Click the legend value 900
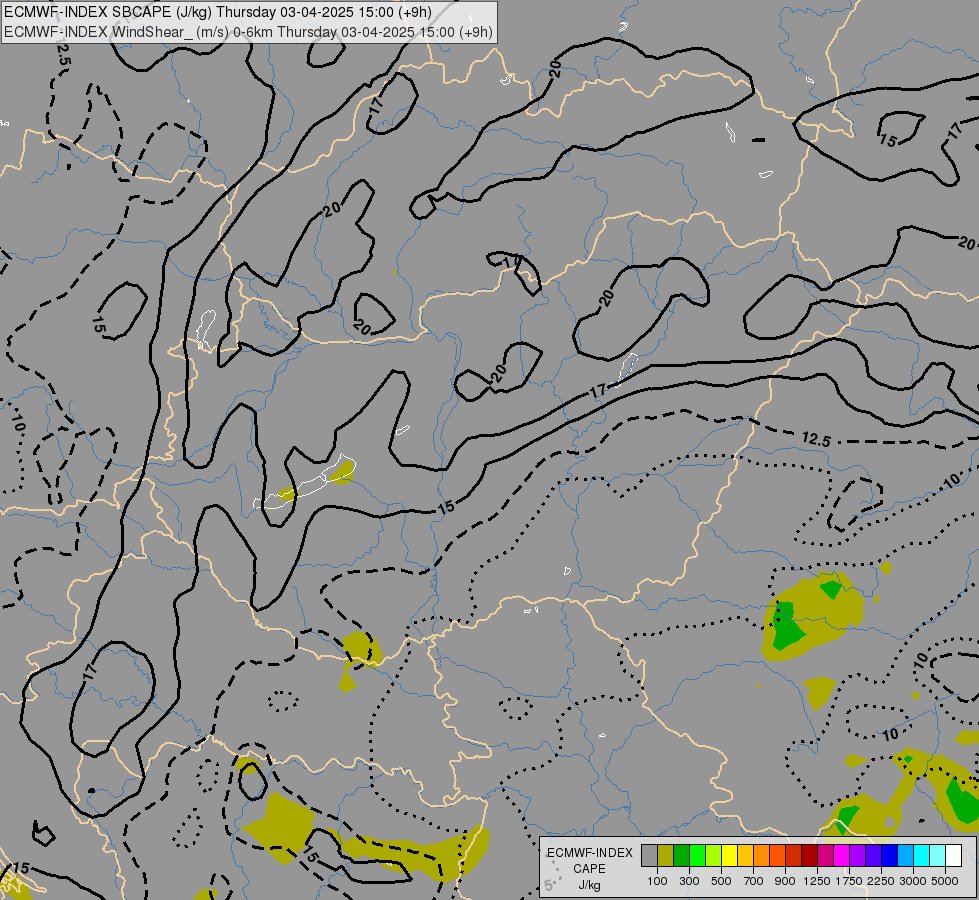Image resolution: width=979 pixels, height=900 pixels. (785, 881)
